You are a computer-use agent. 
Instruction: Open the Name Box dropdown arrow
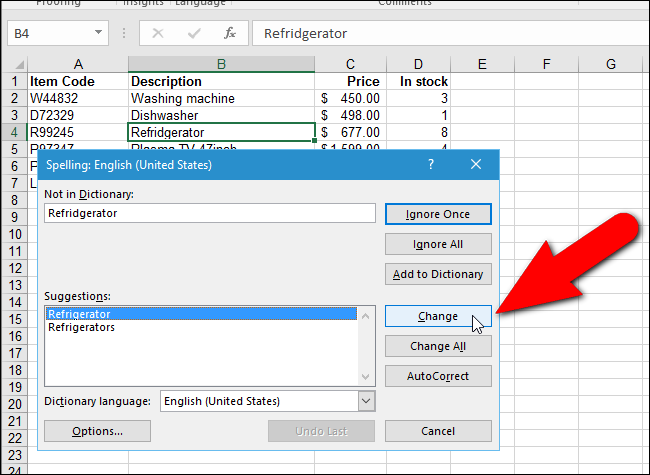point(98,32)
